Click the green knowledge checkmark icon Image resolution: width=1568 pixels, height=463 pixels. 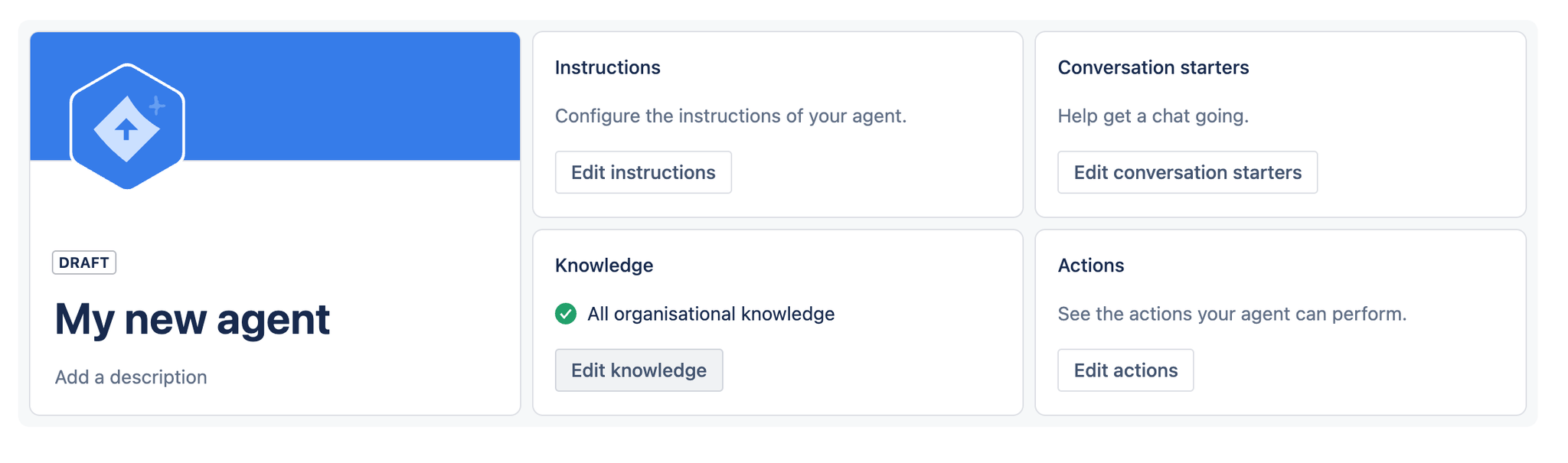(x=566, y=314)
